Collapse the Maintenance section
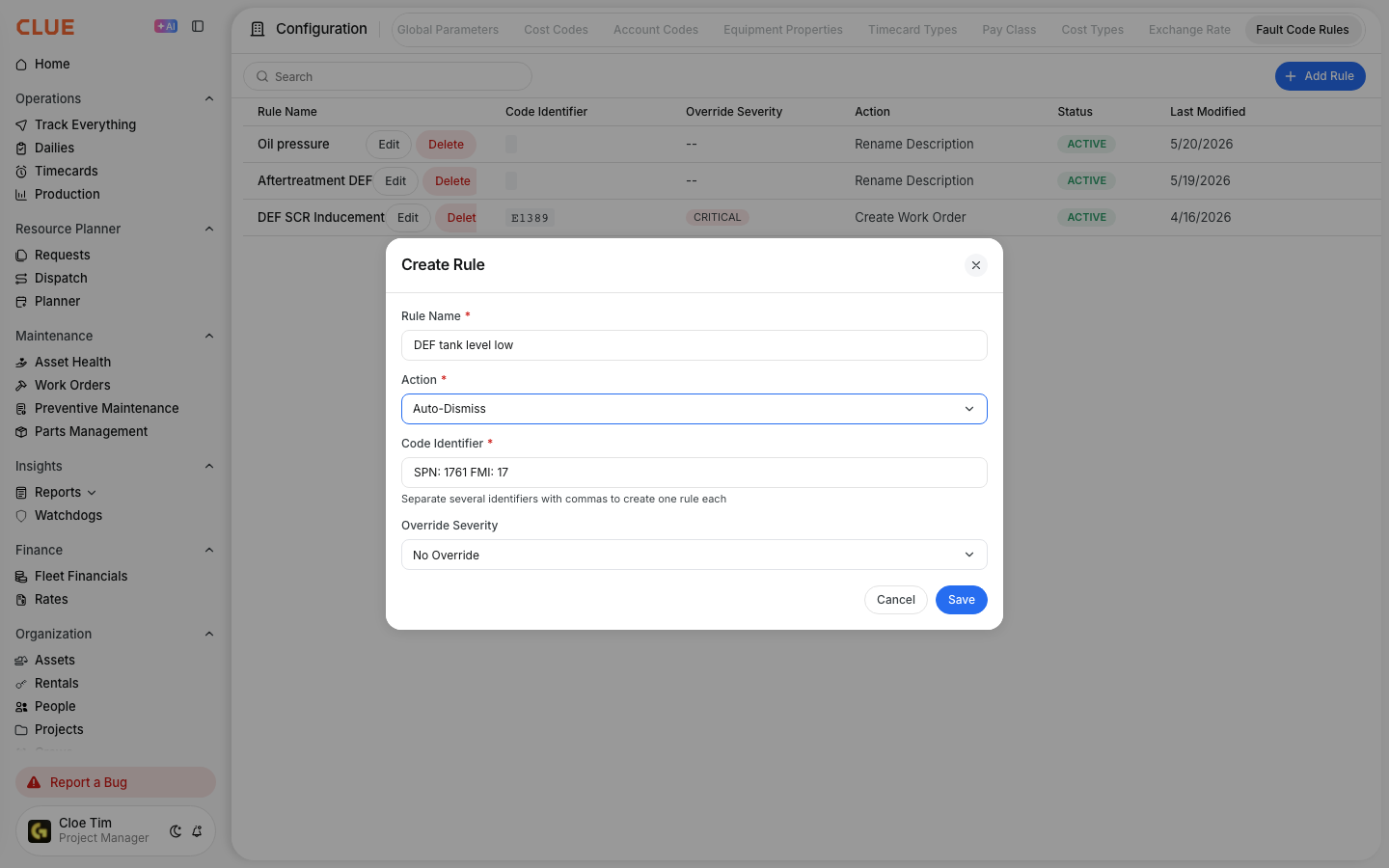1389x868 pixels. [x=209, y=336]
